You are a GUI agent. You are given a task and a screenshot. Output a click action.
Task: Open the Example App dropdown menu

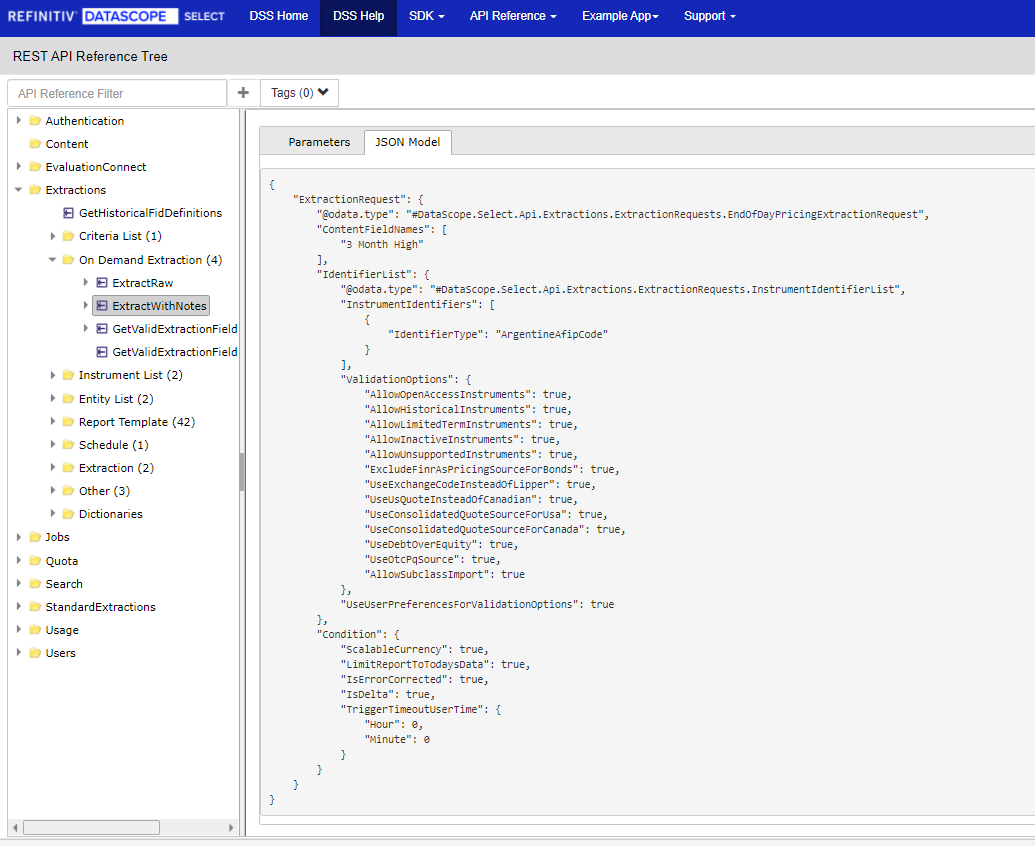(620, 16)
